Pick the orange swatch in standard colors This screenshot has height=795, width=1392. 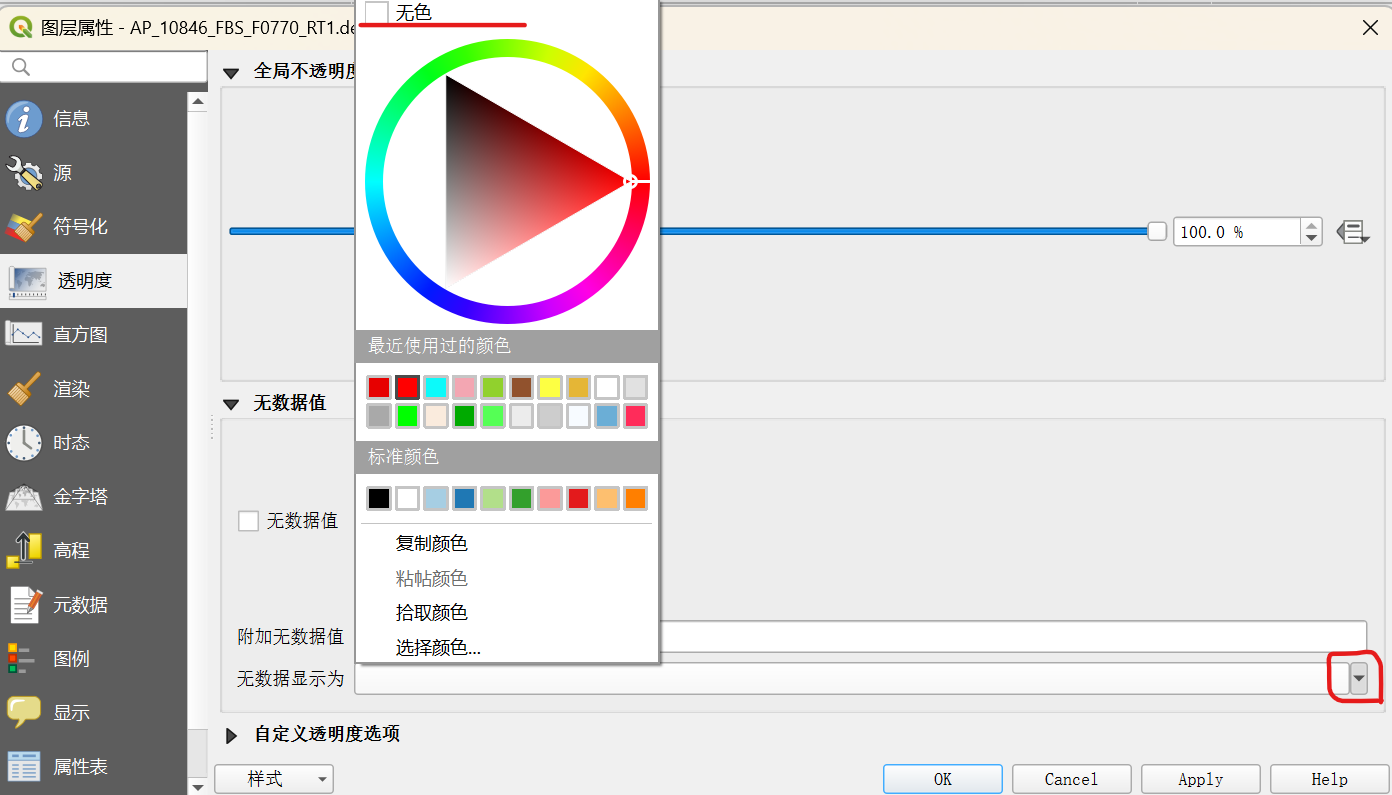tap(635, 498)
